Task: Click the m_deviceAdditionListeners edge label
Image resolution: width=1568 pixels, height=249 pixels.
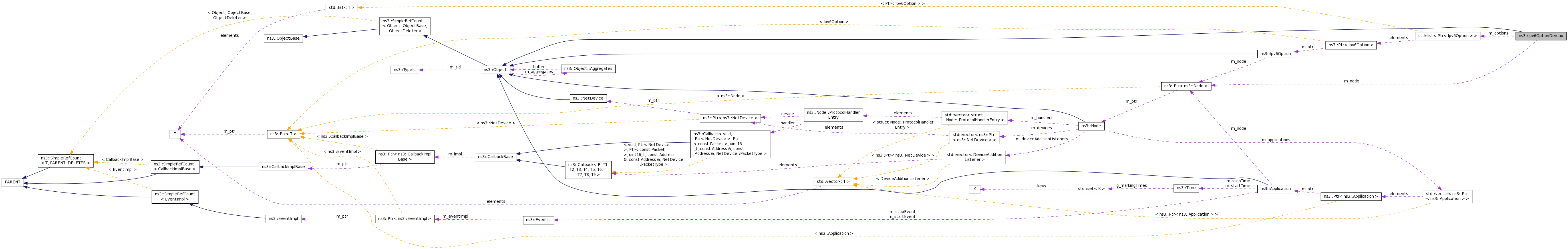Action: click(x=1041, y=139)
